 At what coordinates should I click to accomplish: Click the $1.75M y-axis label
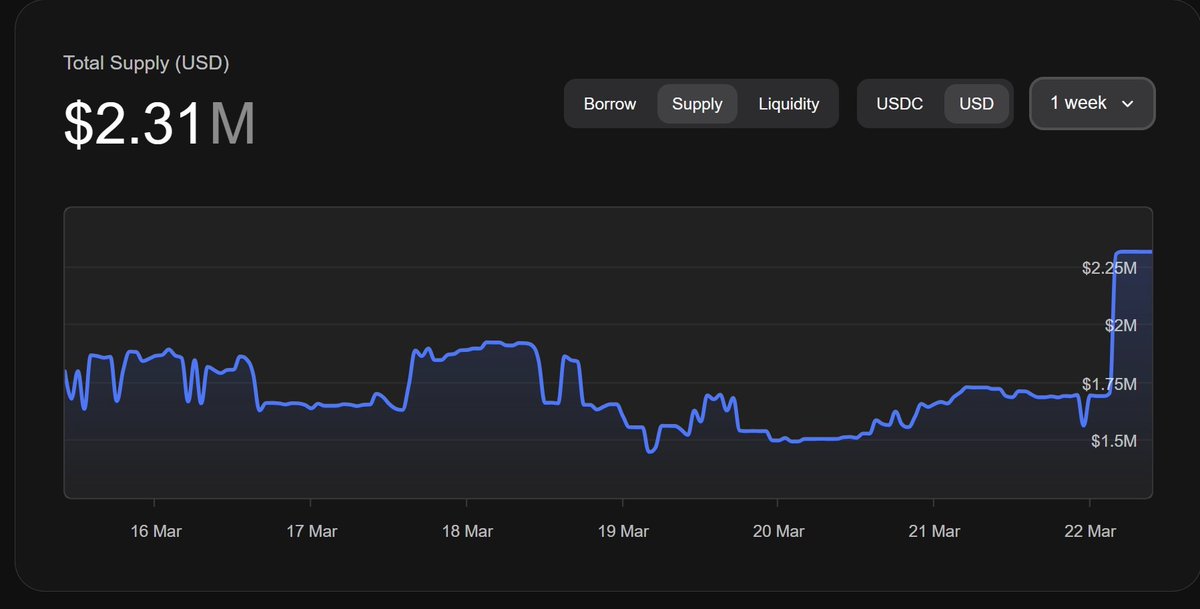[1109, 384]
